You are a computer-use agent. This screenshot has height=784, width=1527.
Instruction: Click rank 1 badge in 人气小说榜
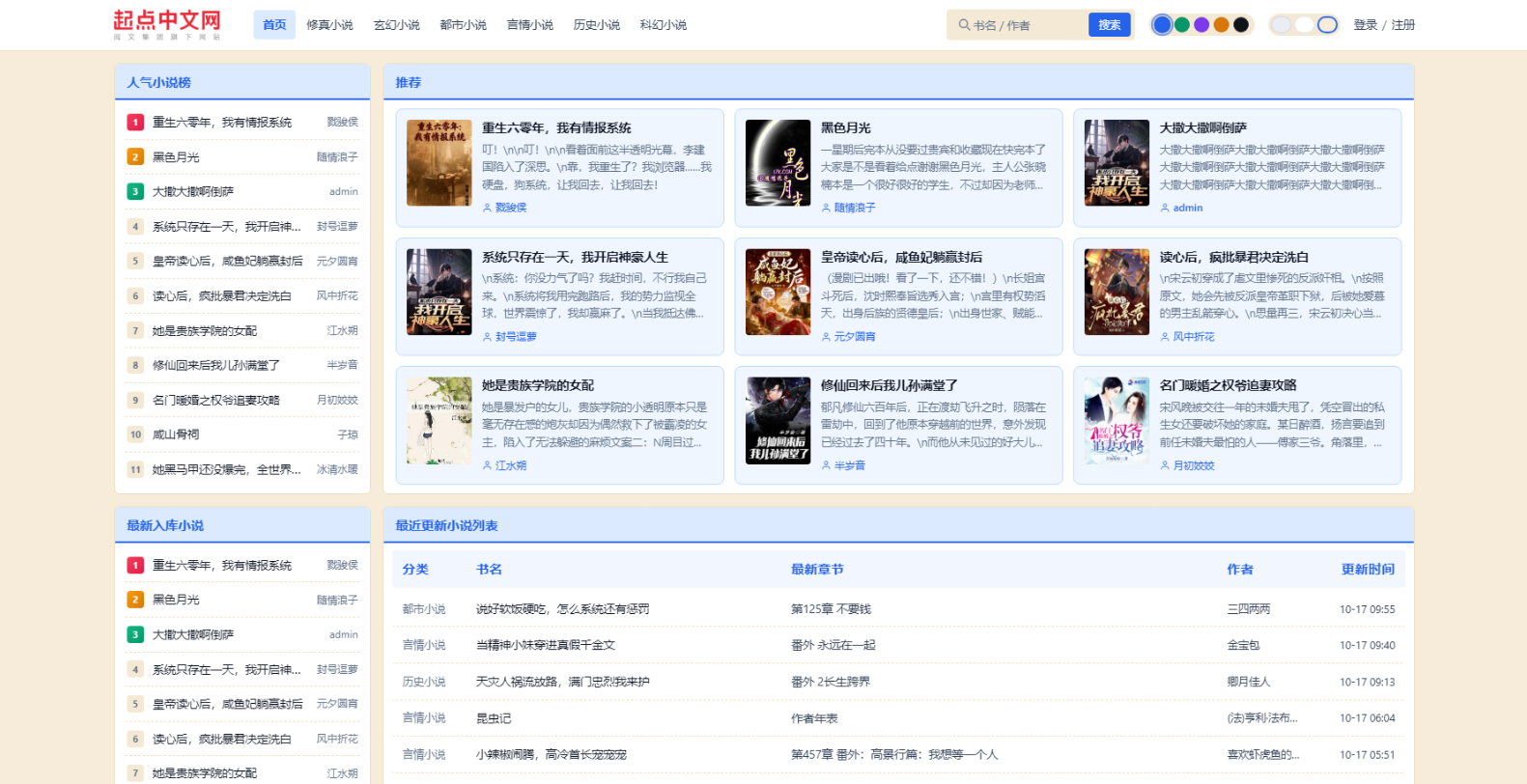point(135,123)
